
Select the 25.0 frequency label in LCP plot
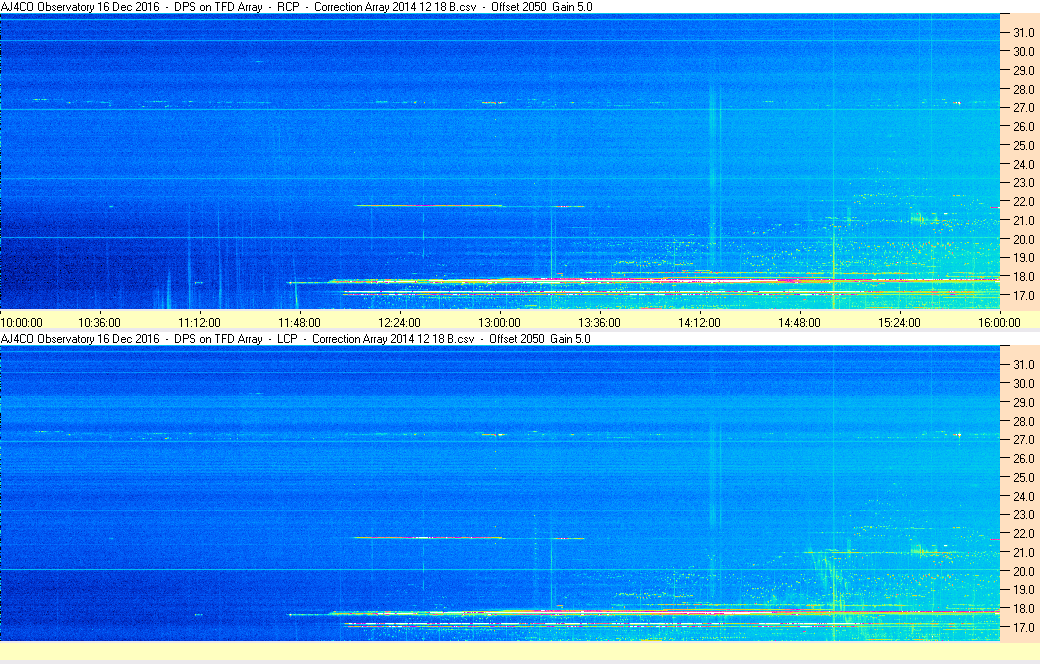pyautogui.click(x=1023, y=478)
